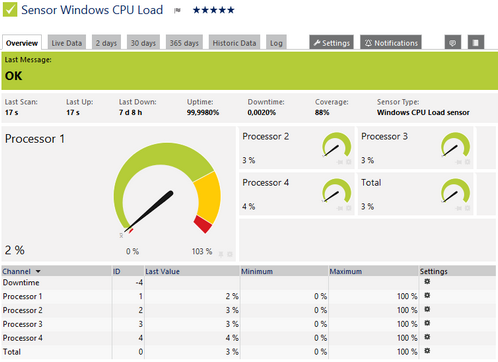Open the comments icon button
This screenshot has height=362, width=498.
coord(453,42)
